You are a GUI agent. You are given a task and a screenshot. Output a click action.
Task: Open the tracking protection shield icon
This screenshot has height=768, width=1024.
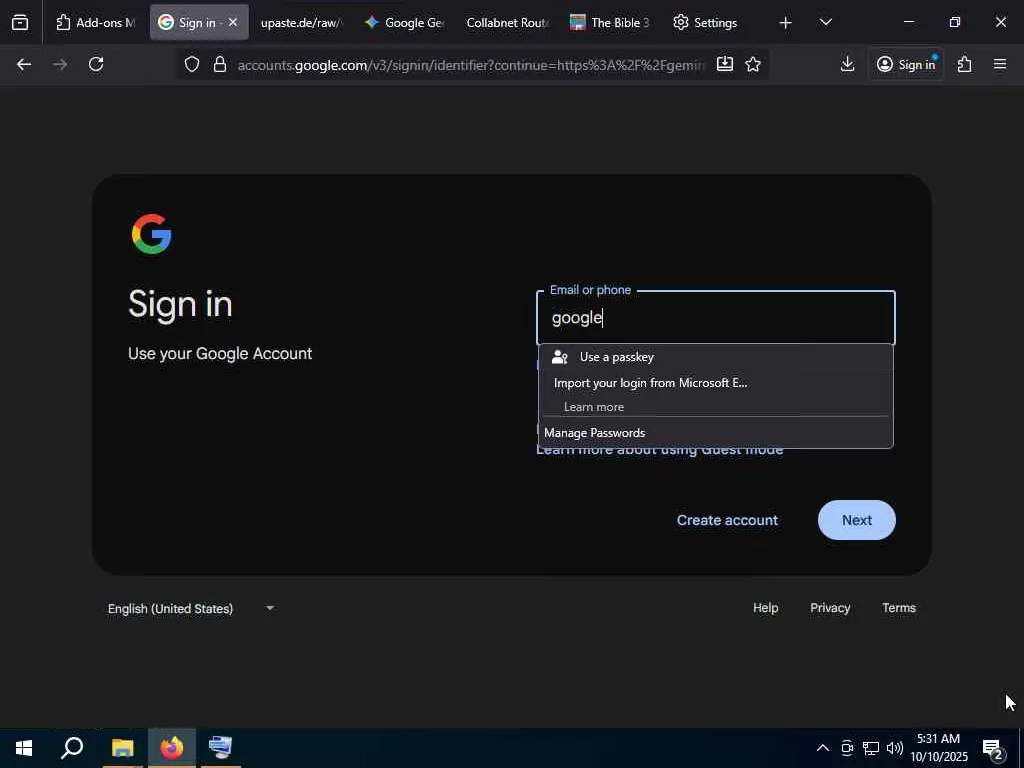click(191, 64)
